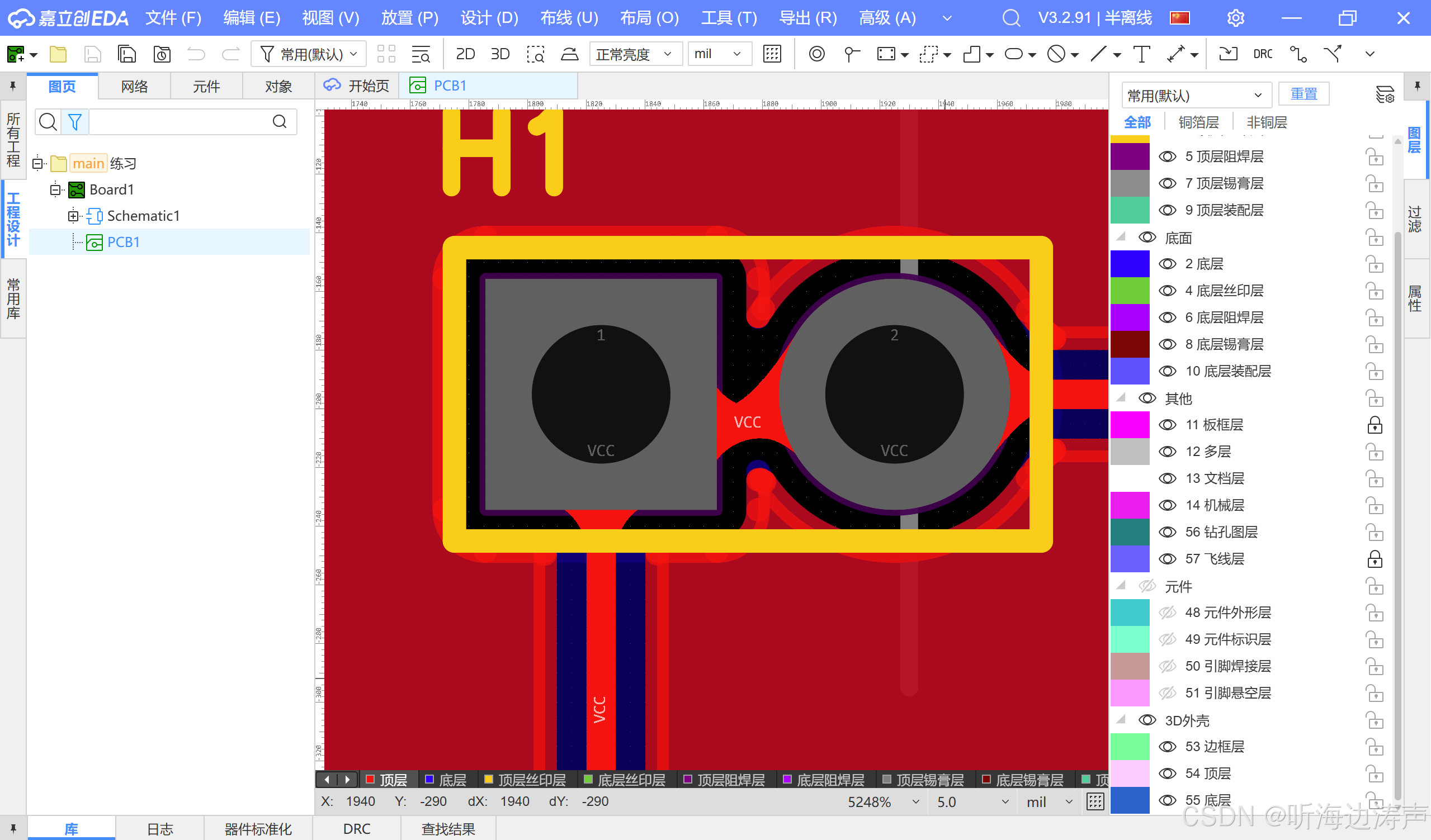The width and height of the screenshot is (1431, 840).
Task: Select PCB1 in the project tree
Action: pos(123,242)
